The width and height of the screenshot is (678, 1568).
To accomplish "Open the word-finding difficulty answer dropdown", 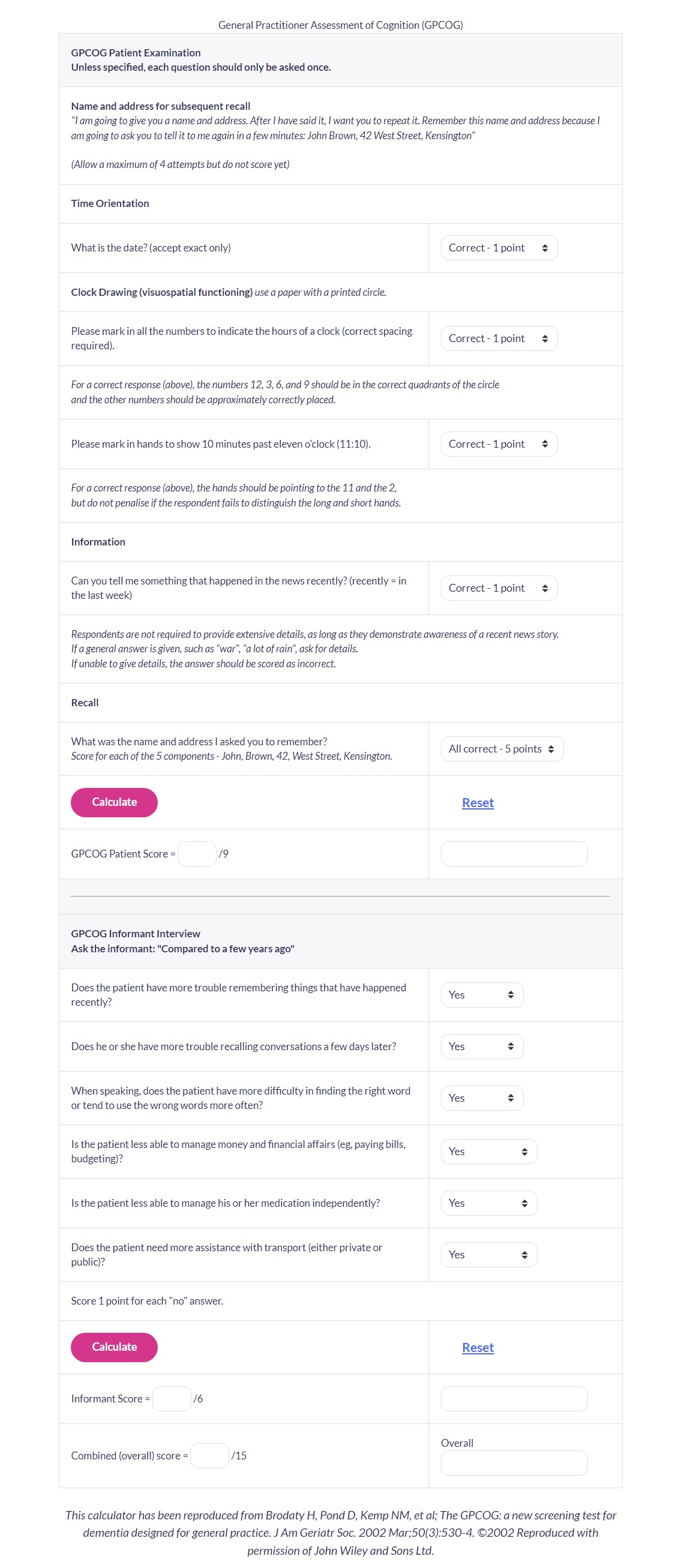I will (x=481, y=1098).
